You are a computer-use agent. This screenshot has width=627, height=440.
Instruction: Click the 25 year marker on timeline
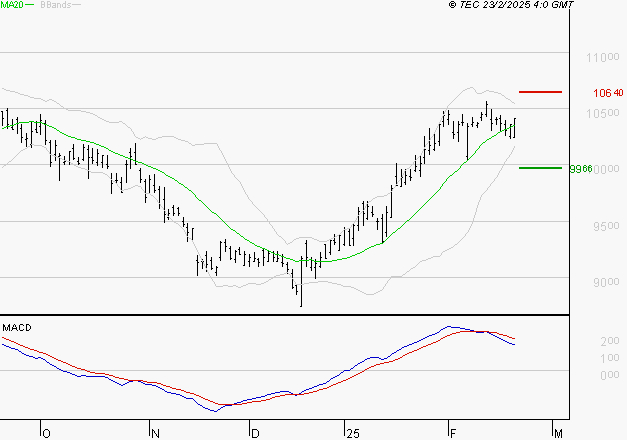[x=352, y=433]
